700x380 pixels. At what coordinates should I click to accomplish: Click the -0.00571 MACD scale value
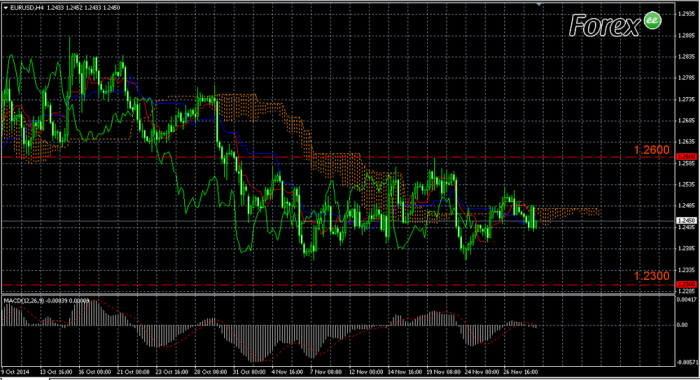click(x=687, y=362)
